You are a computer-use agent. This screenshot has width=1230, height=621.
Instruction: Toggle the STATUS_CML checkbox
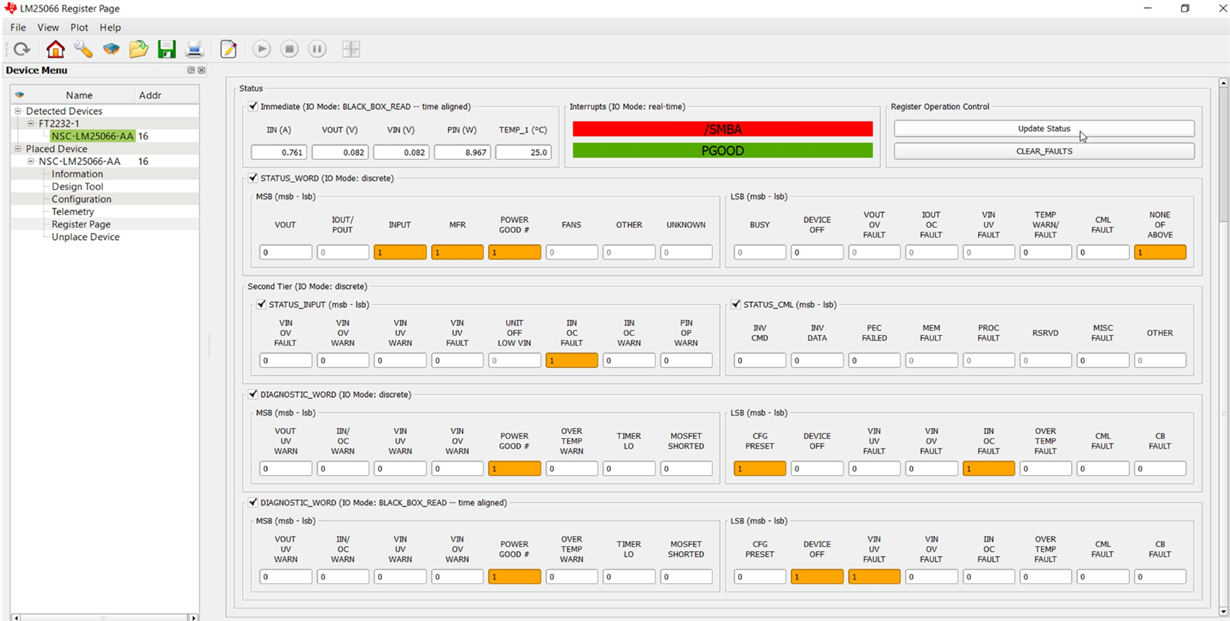[736, 304]
